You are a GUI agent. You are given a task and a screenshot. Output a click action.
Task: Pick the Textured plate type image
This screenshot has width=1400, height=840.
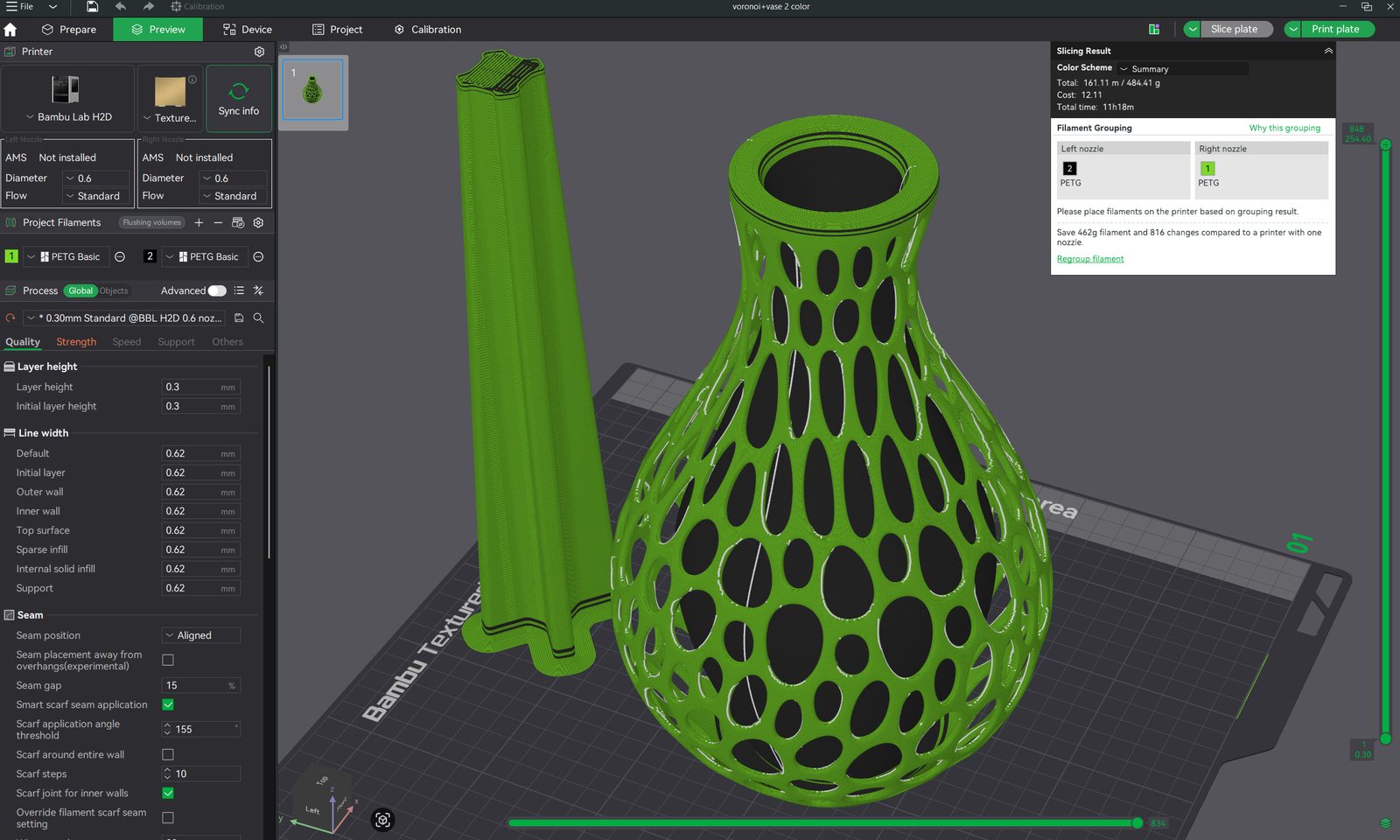tap(170, 91)
